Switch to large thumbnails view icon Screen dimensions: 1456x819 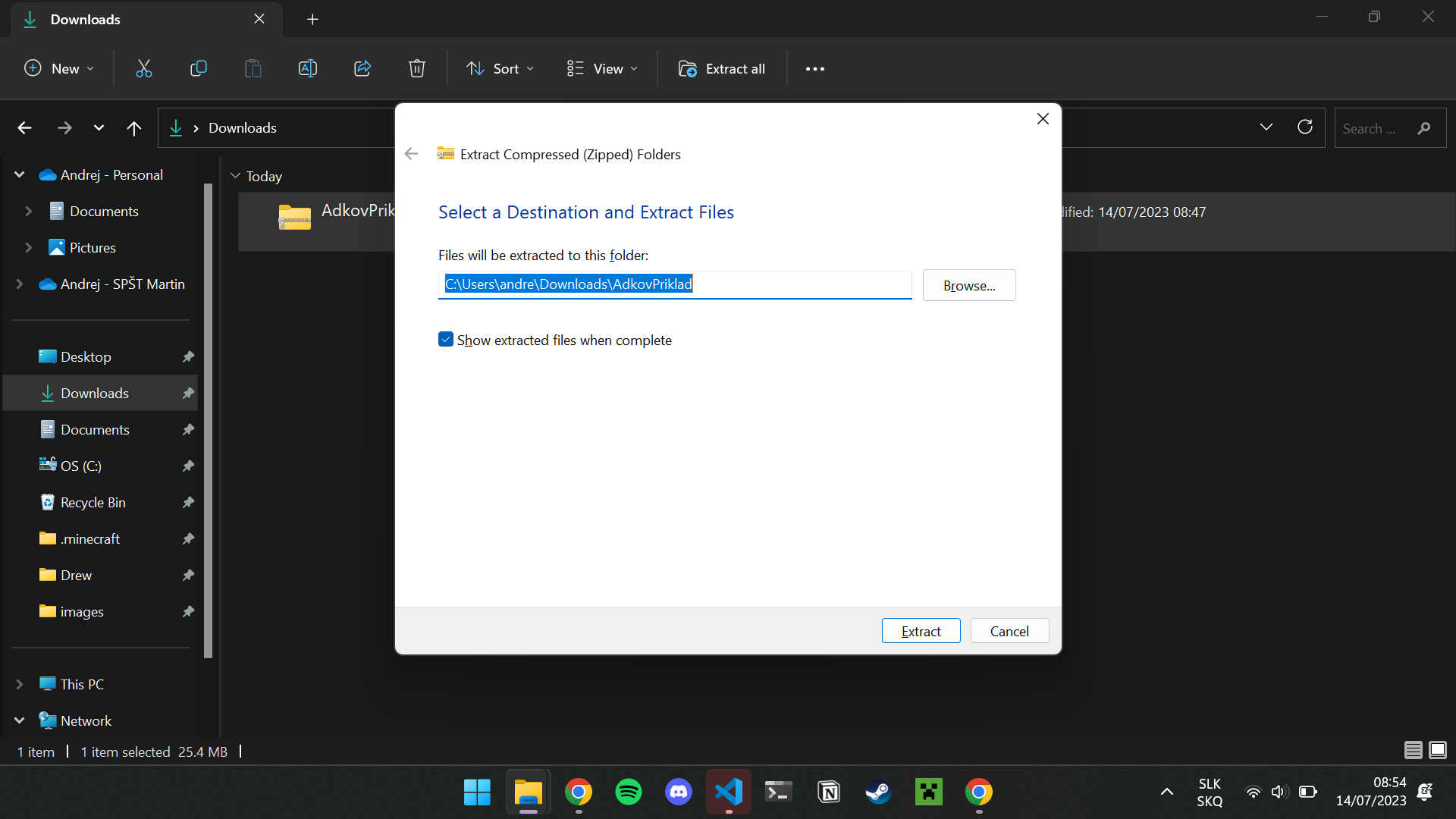click(x=1438, y=751)
